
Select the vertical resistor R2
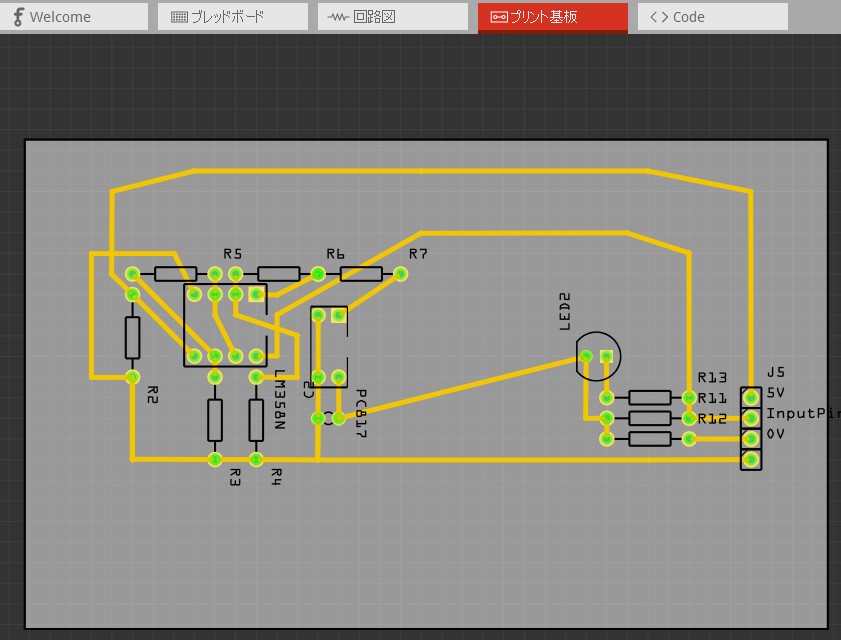132,336
